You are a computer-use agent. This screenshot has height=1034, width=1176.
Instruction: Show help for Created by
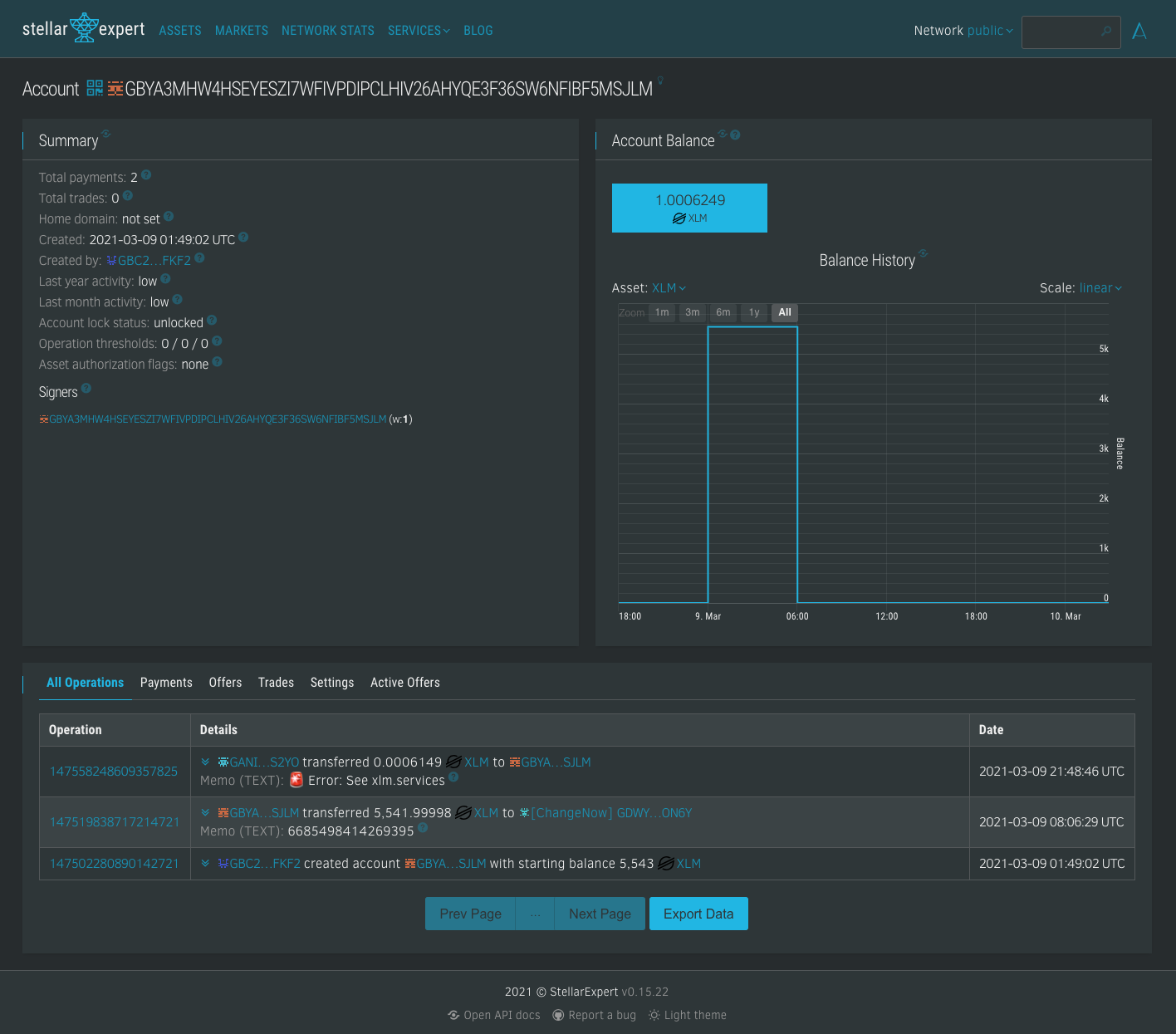pyautogui.click(x=199, y=258)
